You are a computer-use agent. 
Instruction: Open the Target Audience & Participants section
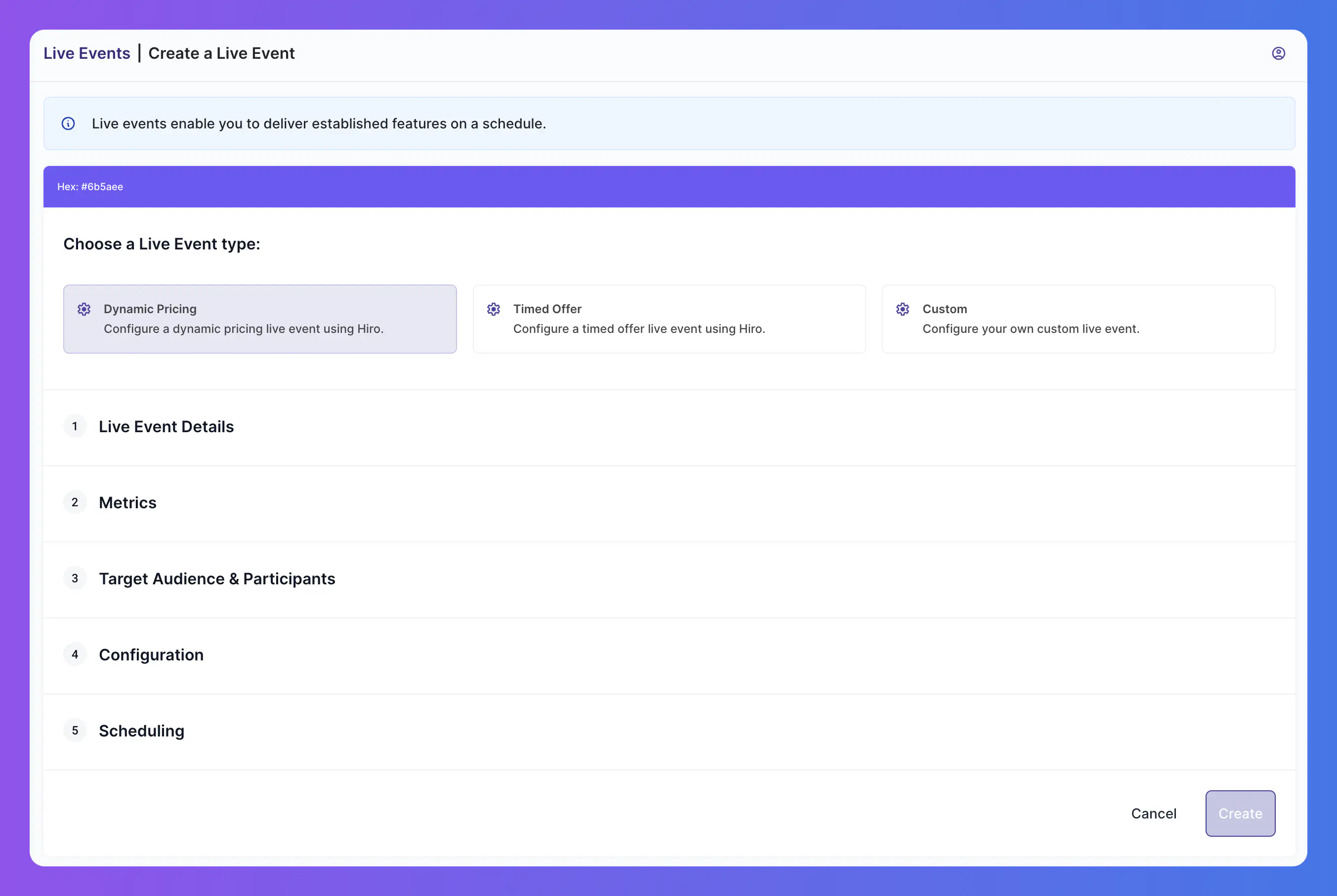[x=669, y=579]
